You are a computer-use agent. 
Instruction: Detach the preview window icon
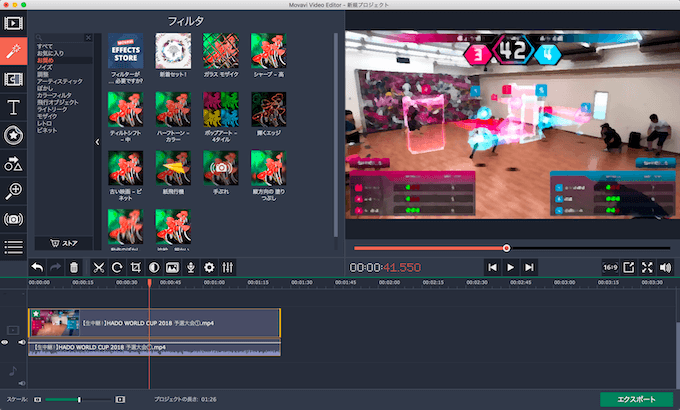tap(629, 268)
